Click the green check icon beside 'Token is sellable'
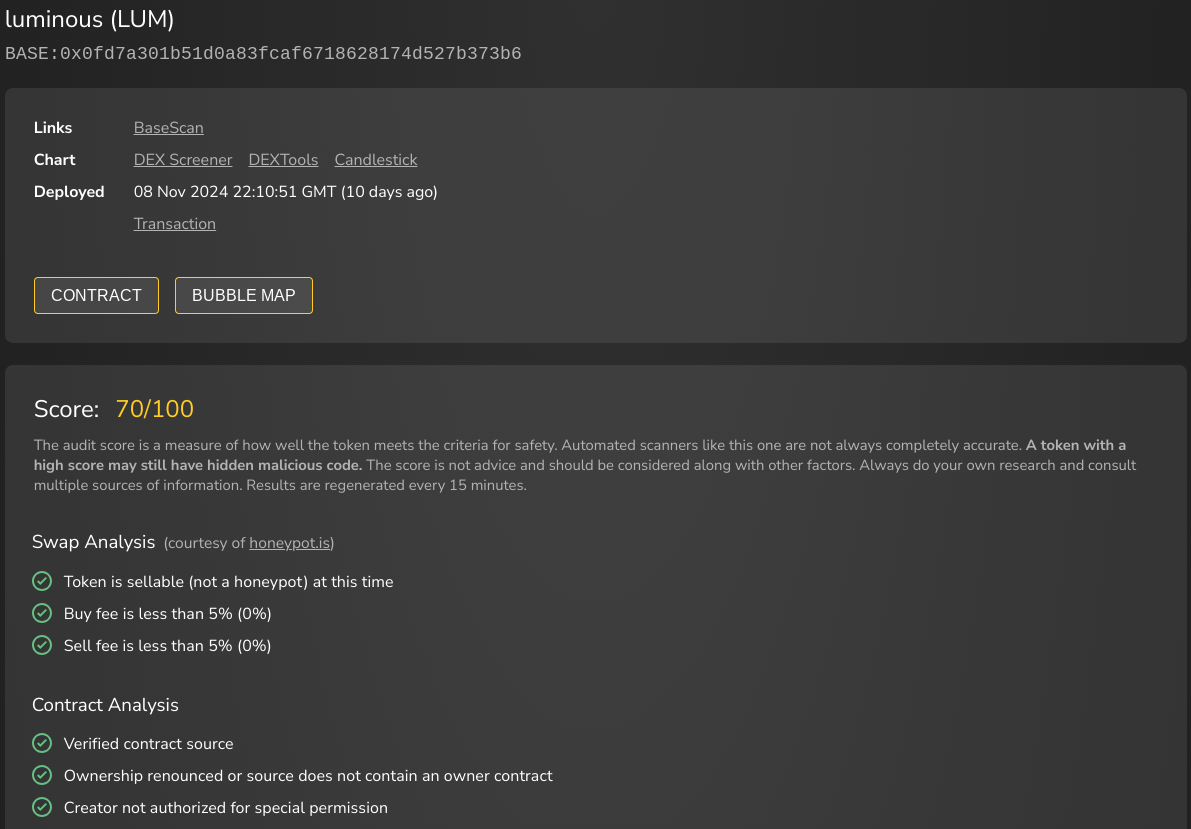This screenshot has width=1191, height=829. pyautogui.click(x=43, y=581)
